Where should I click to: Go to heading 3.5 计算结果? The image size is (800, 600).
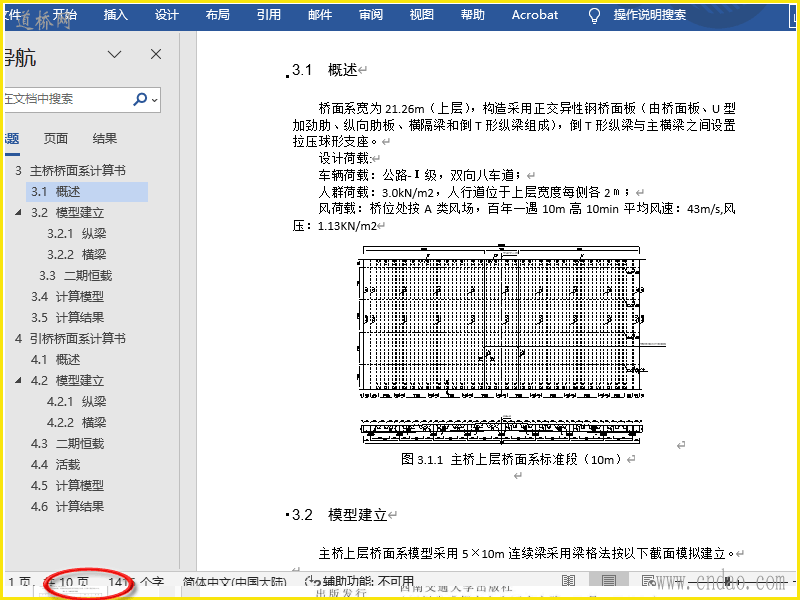(67, 317)
